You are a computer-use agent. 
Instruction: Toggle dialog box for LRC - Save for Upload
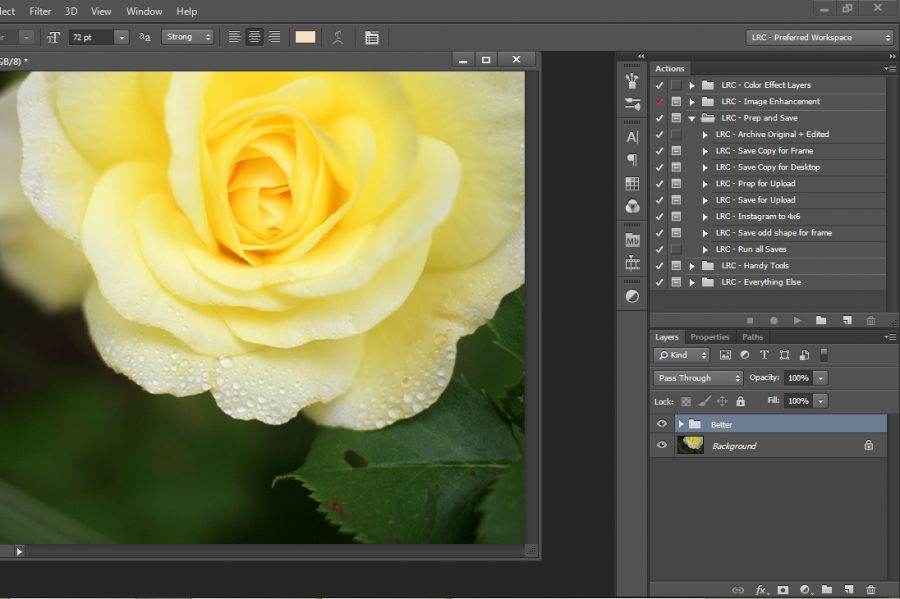pyautogui.click(x=677, y=200)
